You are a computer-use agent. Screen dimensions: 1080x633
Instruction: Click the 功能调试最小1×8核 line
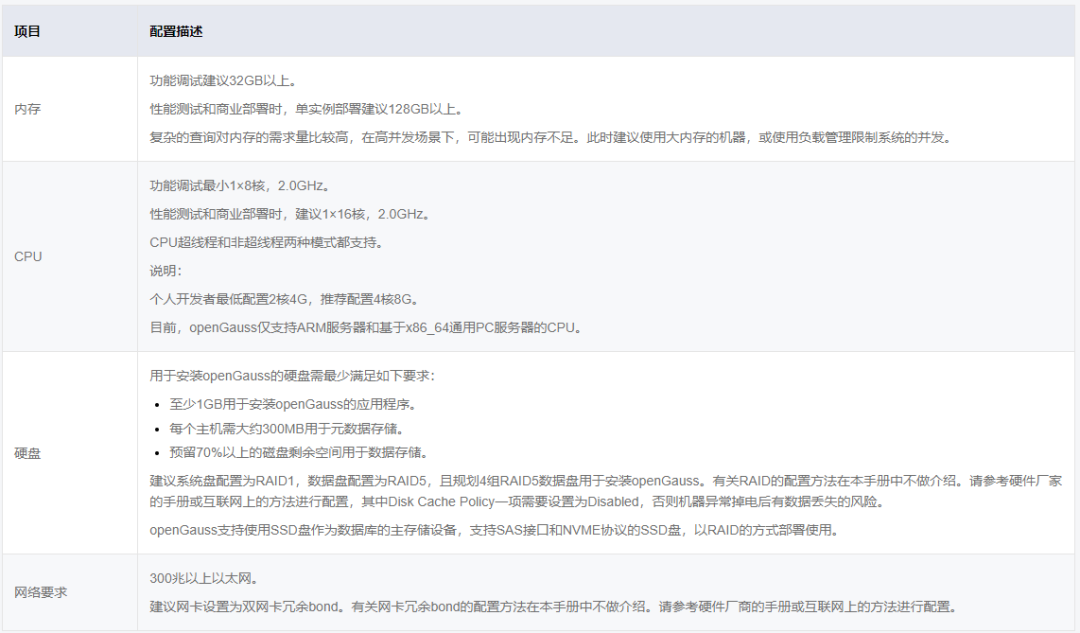pyautogui.click(x=240, y=186)
